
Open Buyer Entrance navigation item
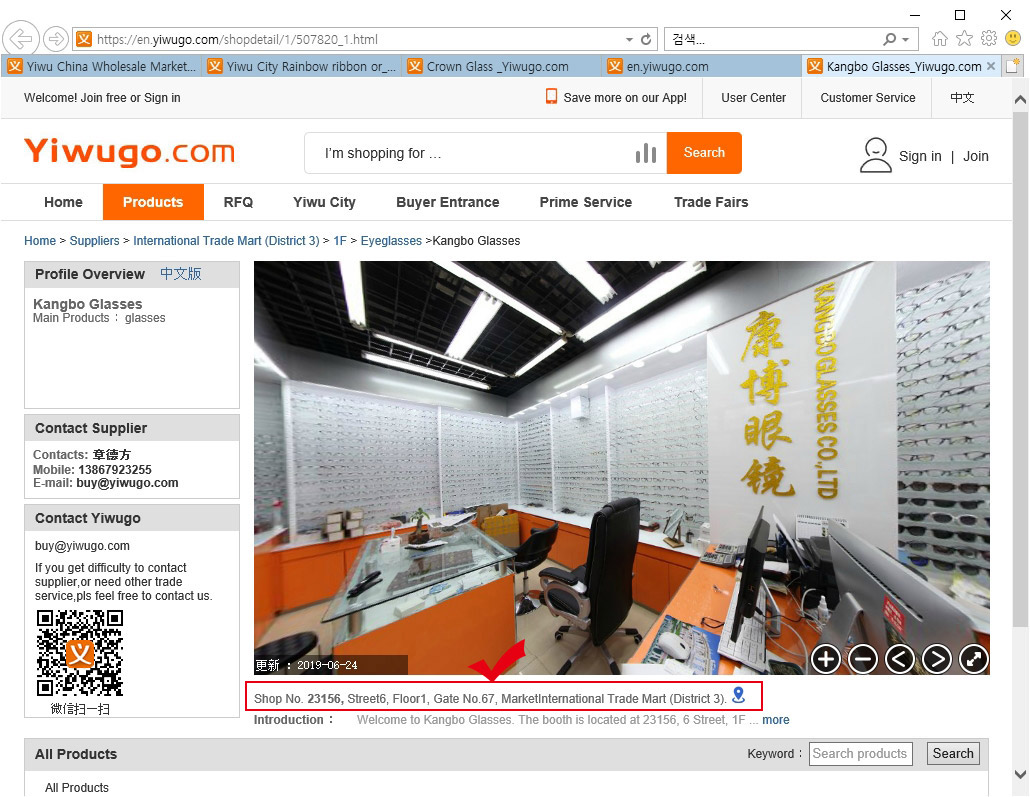[447, 202]
